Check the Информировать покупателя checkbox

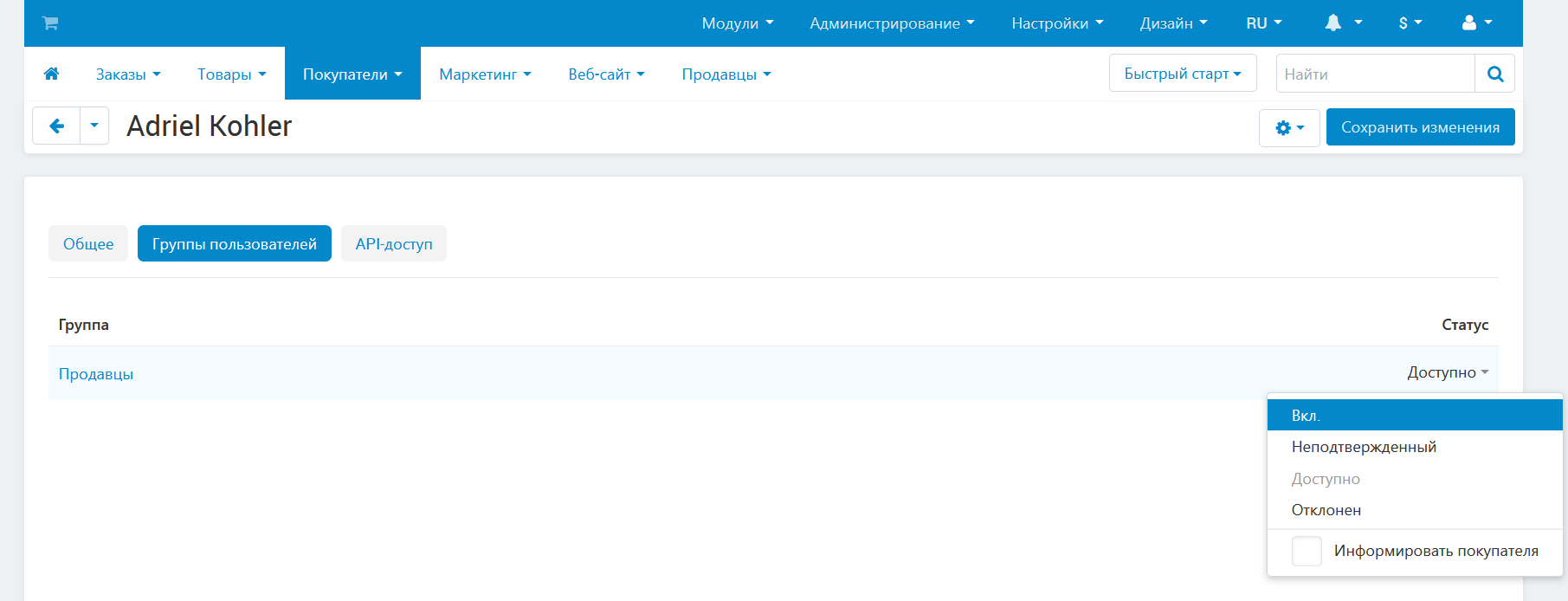[1307, 551]
